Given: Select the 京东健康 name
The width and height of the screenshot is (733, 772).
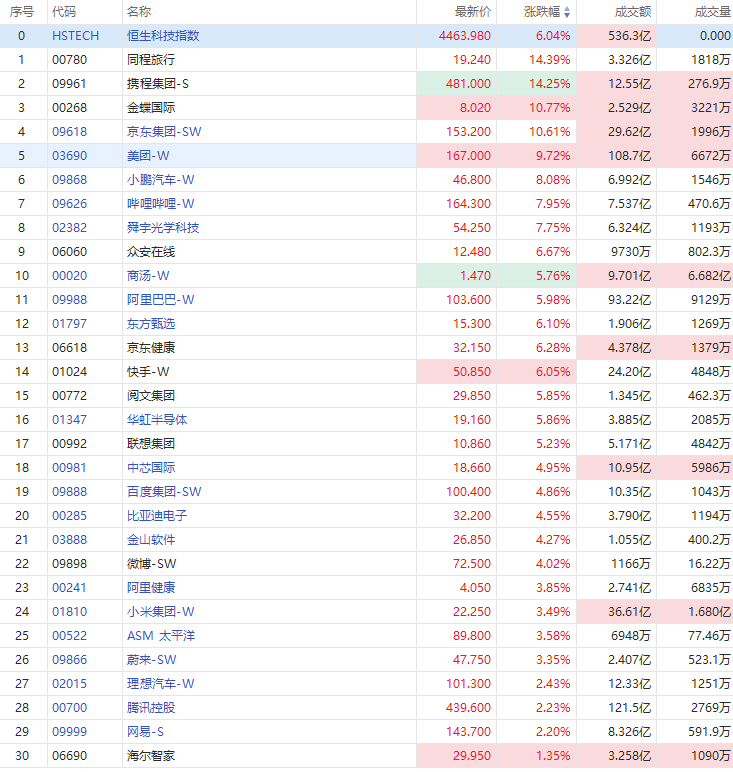Looking at the screenshot, I should 151,348.
